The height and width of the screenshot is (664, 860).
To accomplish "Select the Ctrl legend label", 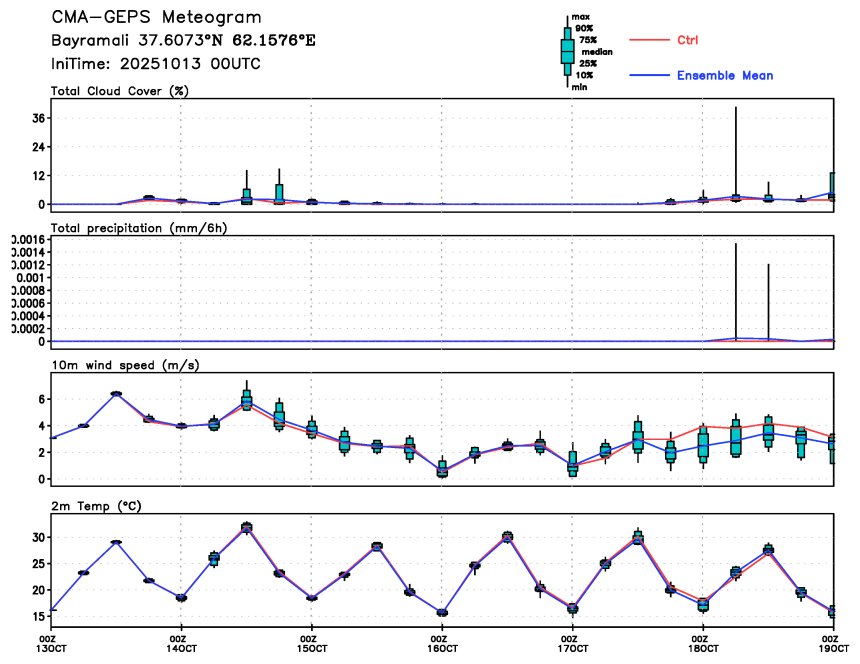I will click(x=687, y=40).
